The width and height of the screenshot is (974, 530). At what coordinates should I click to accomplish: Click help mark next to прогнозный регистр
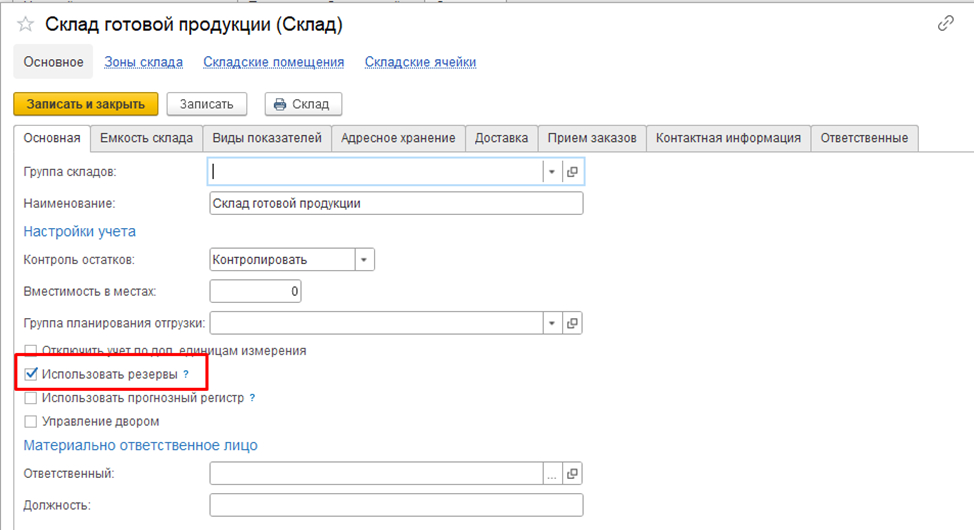252,398
